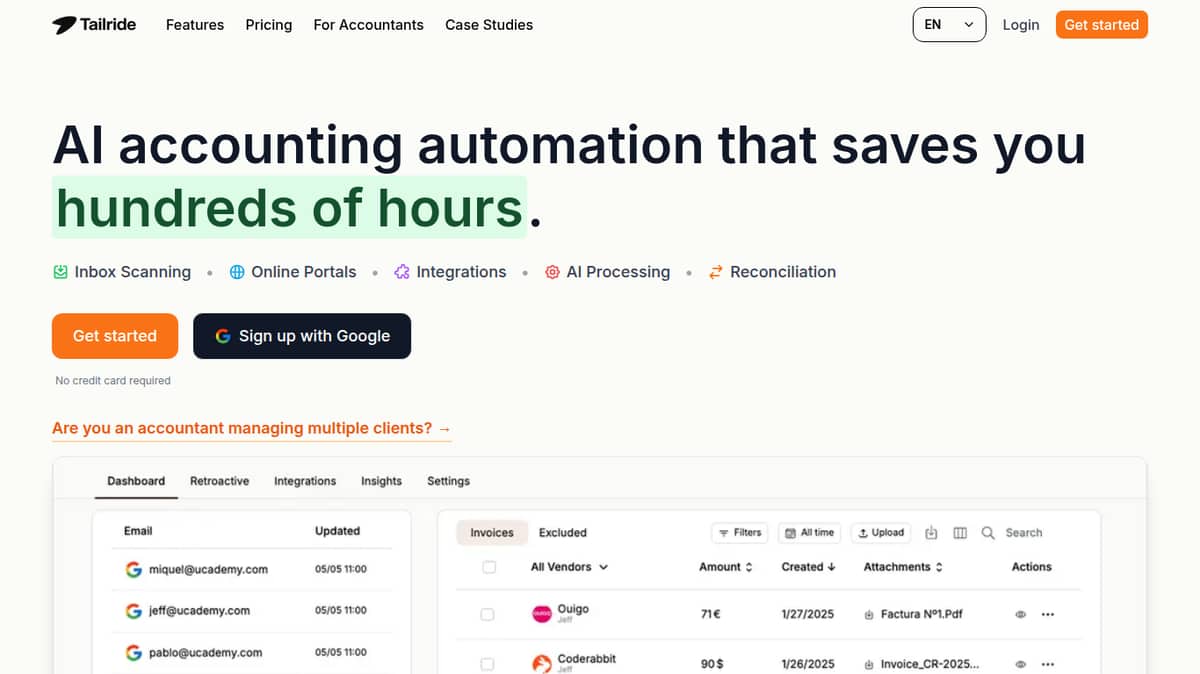Click the Tailride logo

point(94,24)
